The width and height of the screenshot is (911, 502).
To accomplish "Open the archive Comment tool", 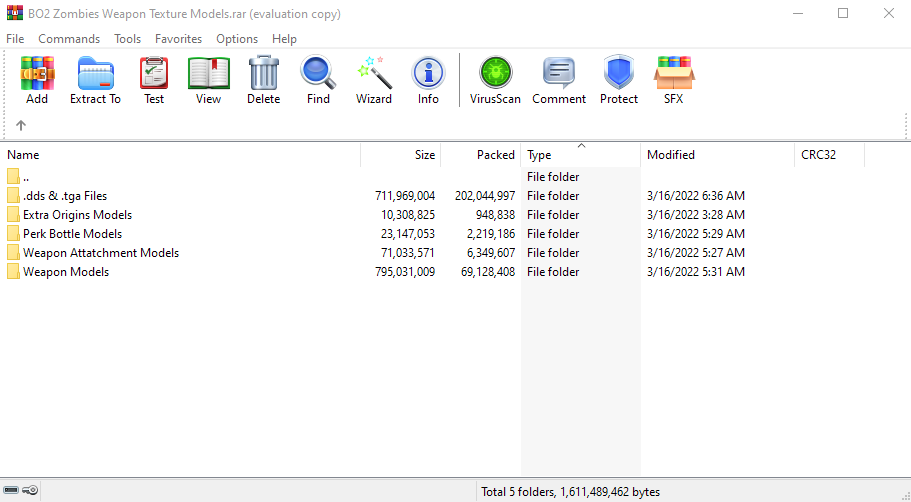I will point(559,73).
